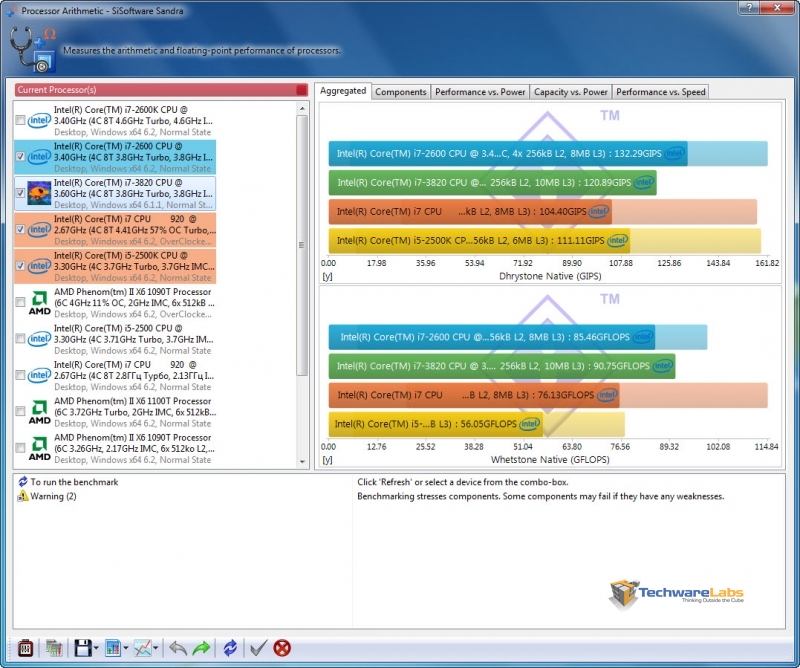Click the Intel logo on the 90.75GFLOPS bar

click(663, 366)
